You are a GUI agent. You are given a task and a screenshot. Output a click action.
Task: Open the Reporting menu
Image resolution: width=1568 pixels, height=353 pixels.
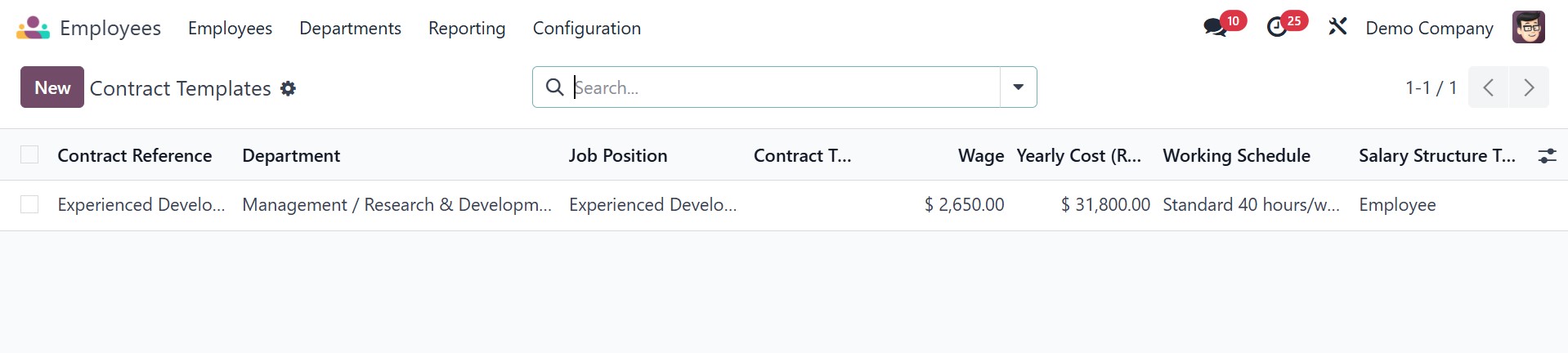point(467,28)
